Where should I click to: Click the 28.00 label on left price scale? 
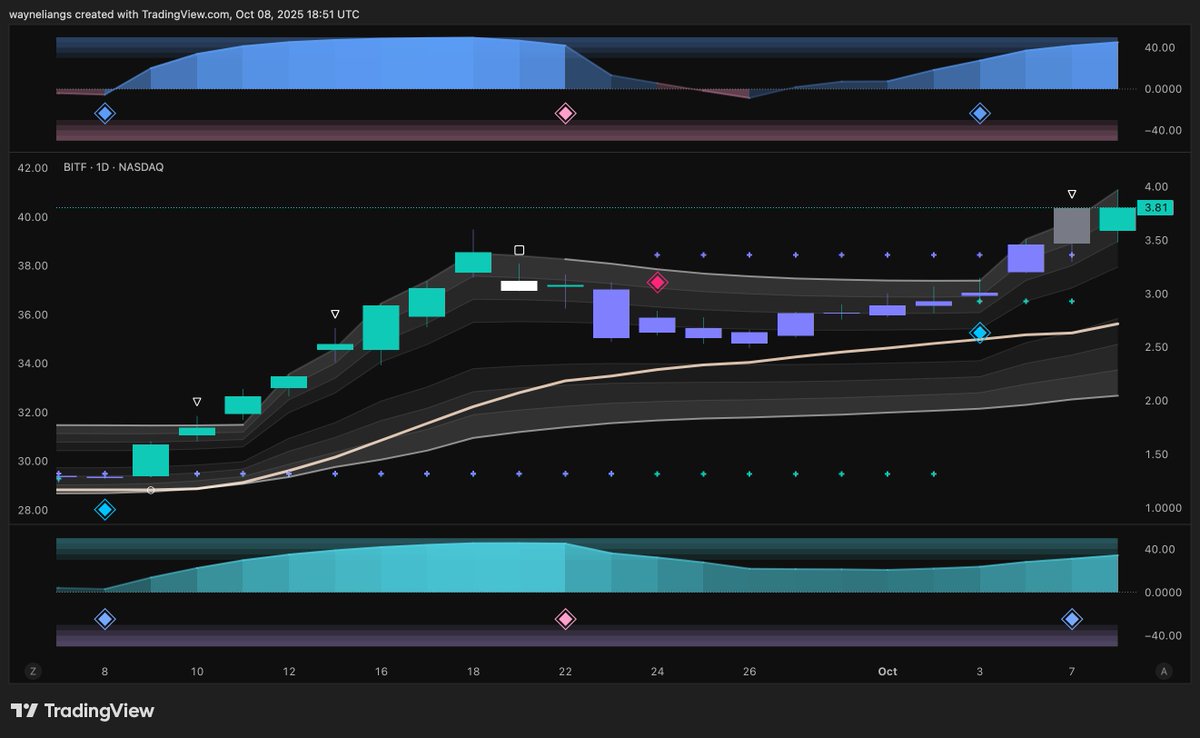33,511
